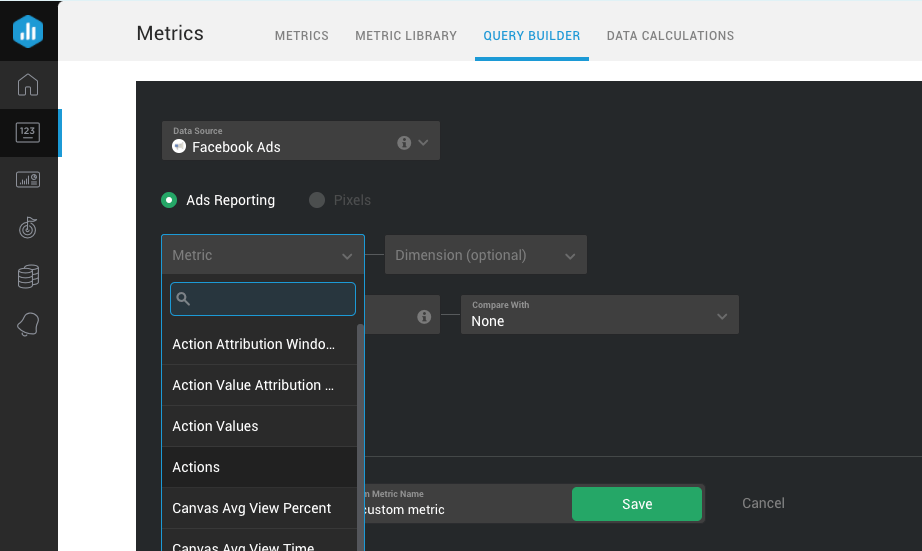Screen dimensions: 922x551
Task: Click the Data Source info icon
Action: click(x=404, y=143)
